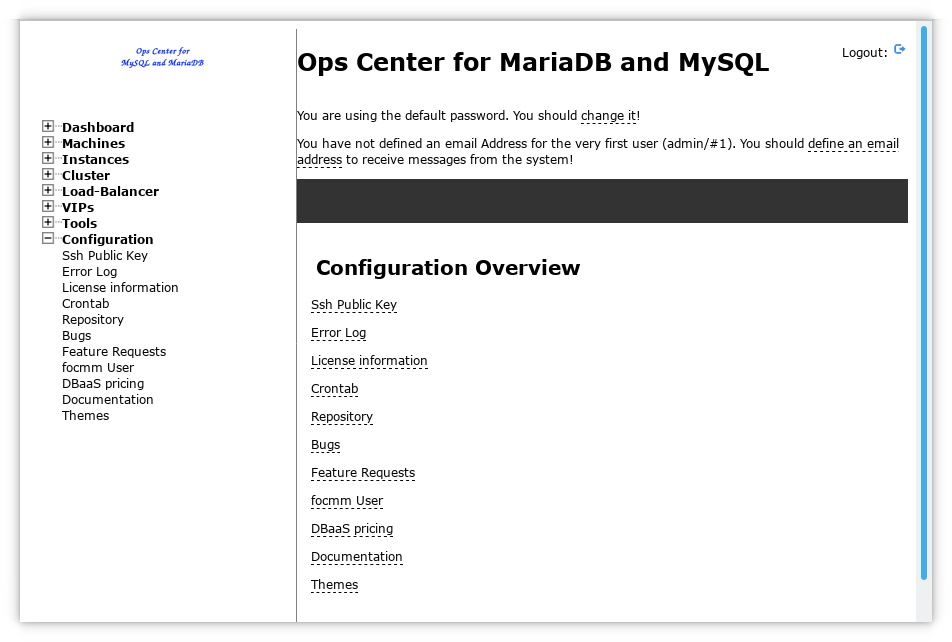Click the 'Configuration Overview' heading

click(x=448, y=268)
